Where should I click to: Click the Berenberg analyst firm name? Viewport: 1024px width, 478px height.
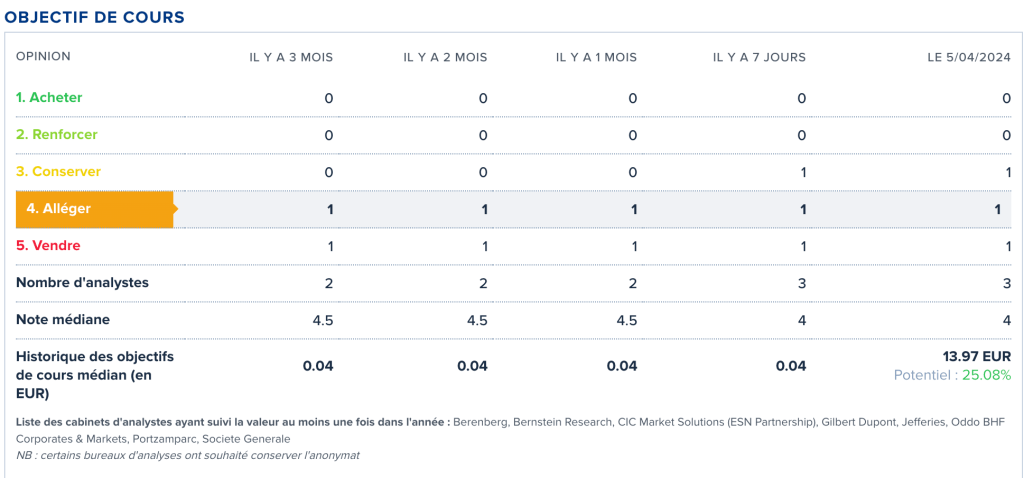coord(480,422)
